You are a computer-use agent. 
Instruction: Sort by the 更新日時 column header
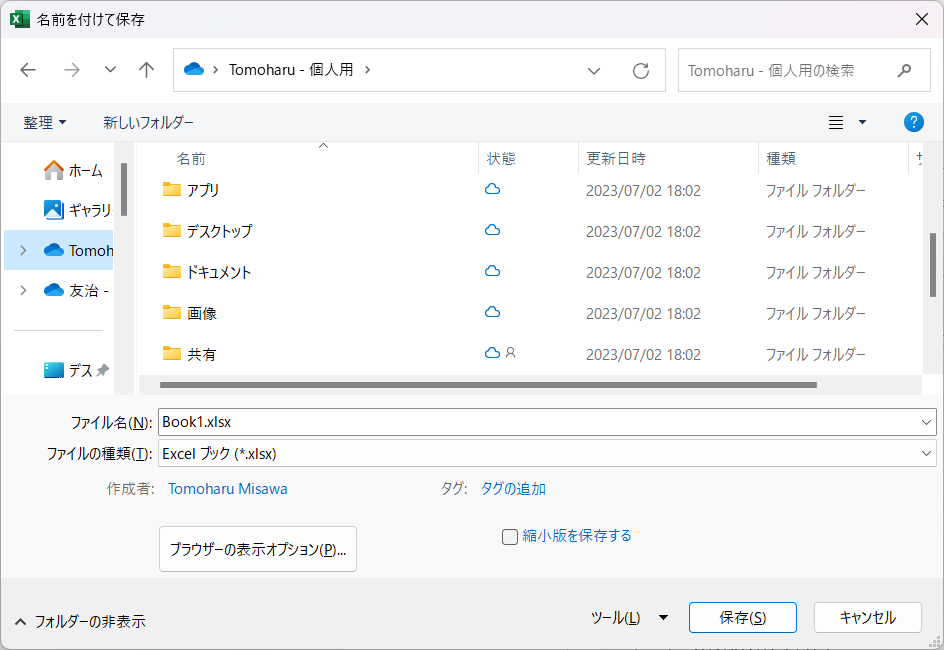[x=616, y=159]
